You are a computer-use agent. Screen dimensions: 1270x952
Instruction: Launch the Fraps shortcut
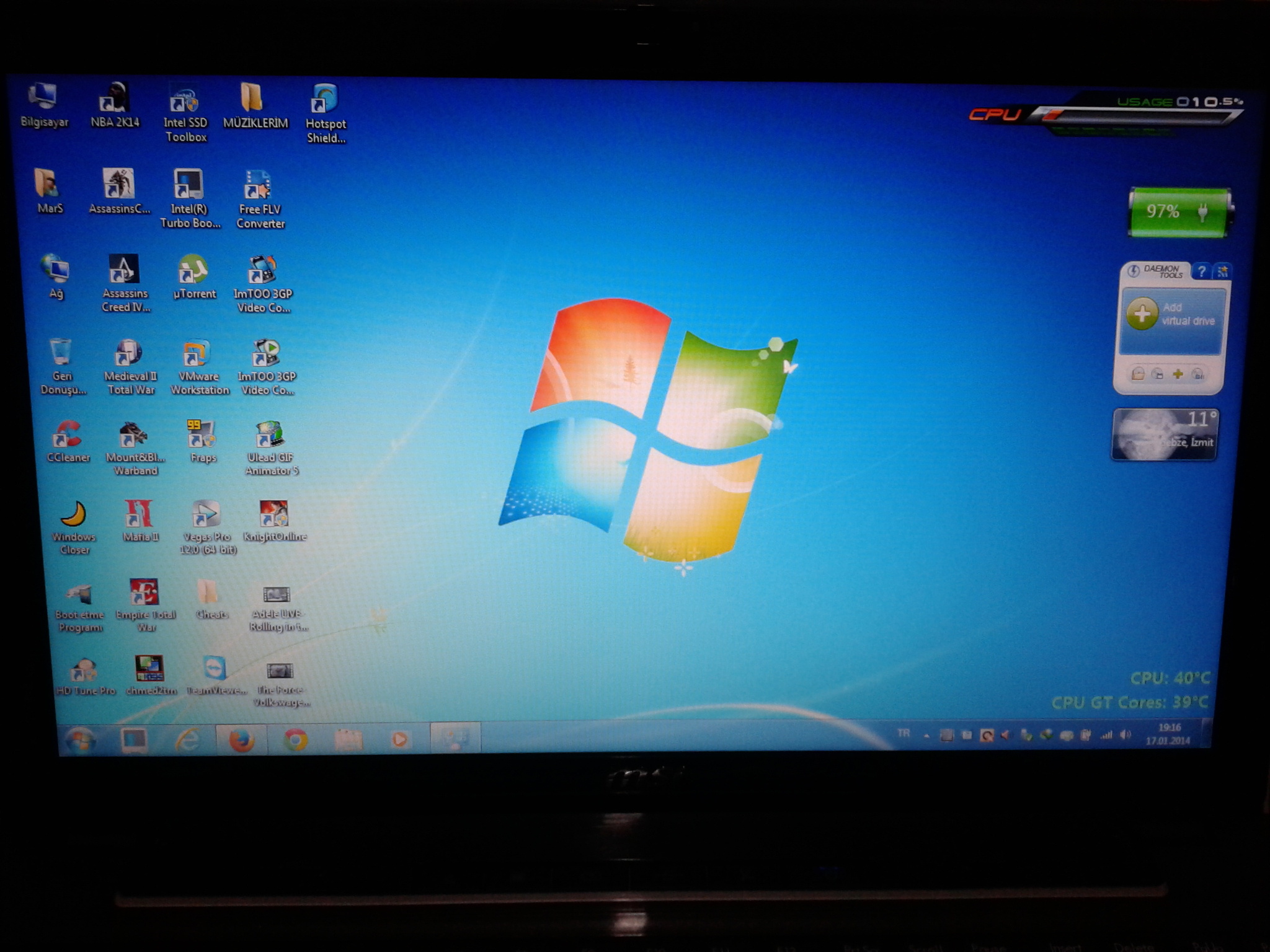[x=203, y=441]
